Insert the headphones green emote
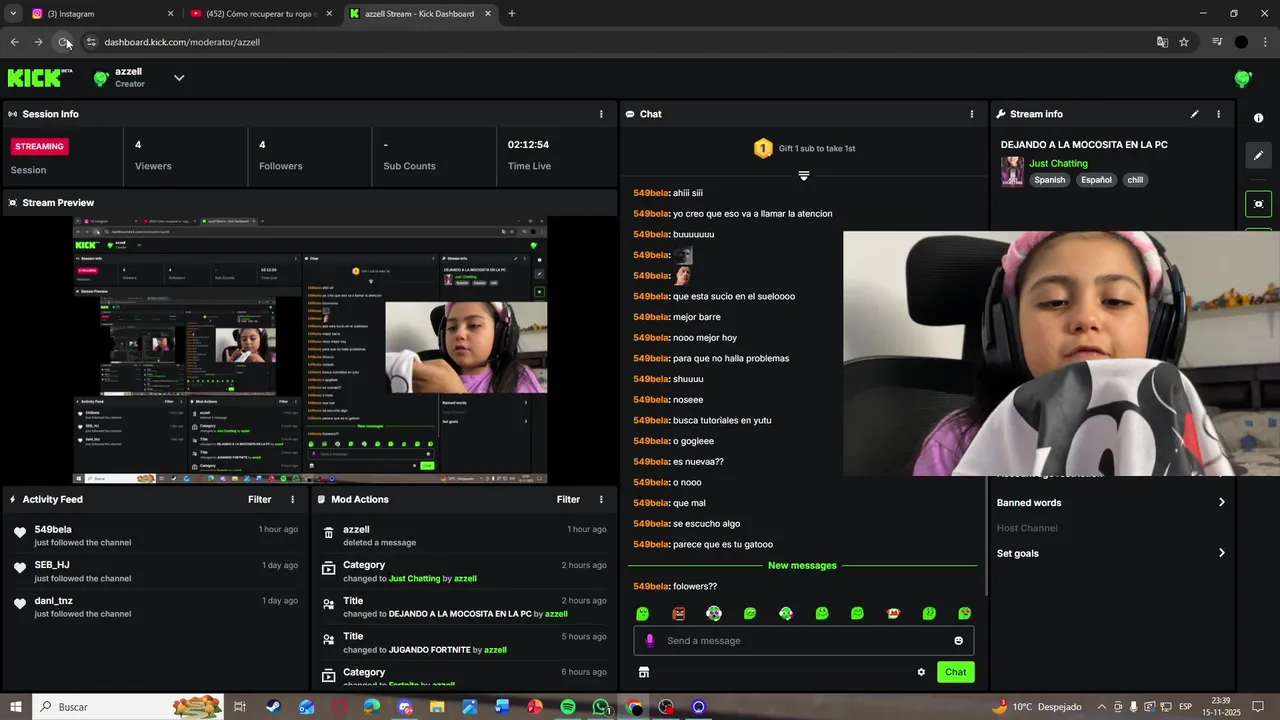 pos(714,613)
